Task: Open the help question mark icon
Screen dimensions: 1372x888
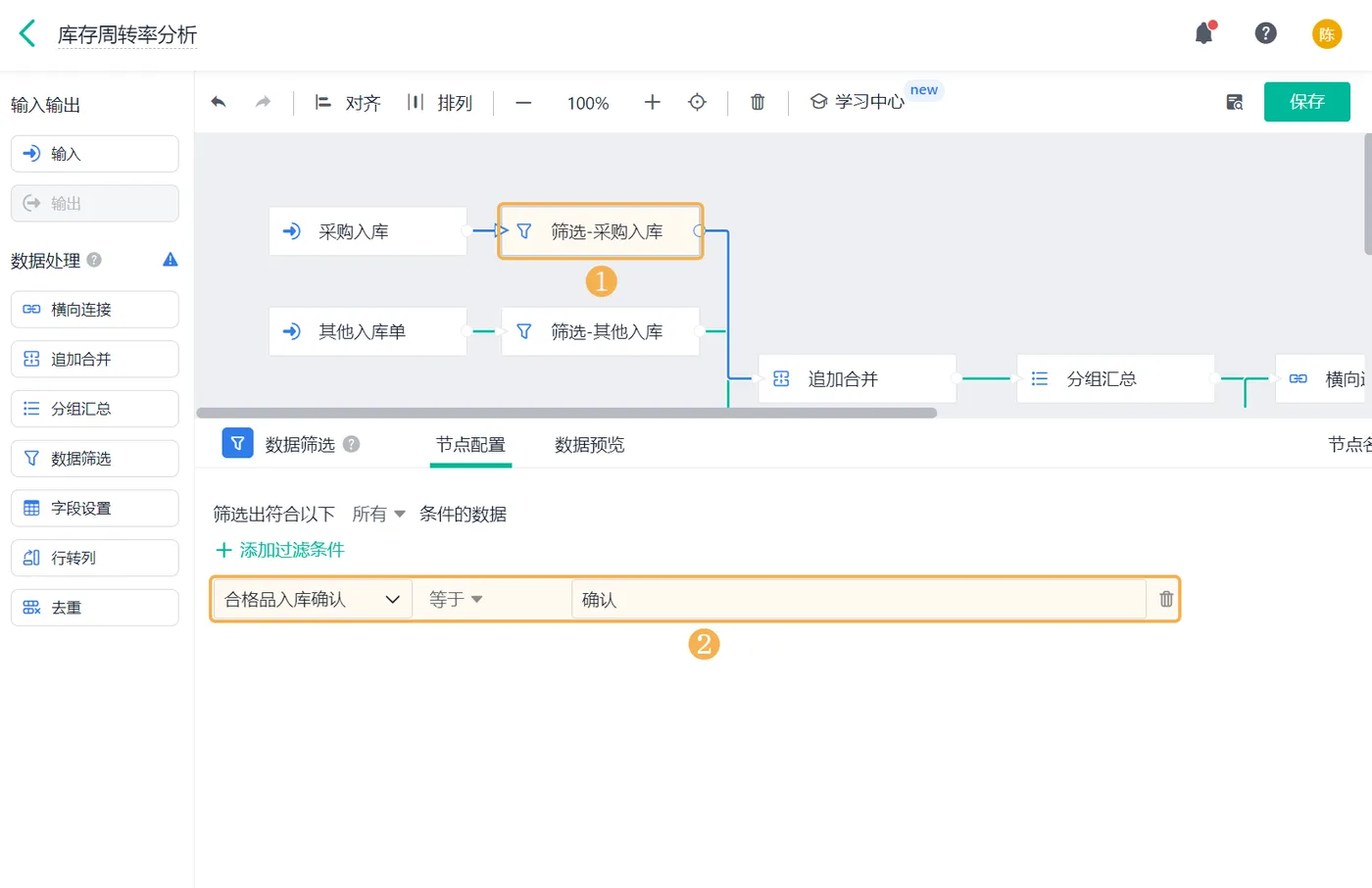Action: tap(1265, 33)
